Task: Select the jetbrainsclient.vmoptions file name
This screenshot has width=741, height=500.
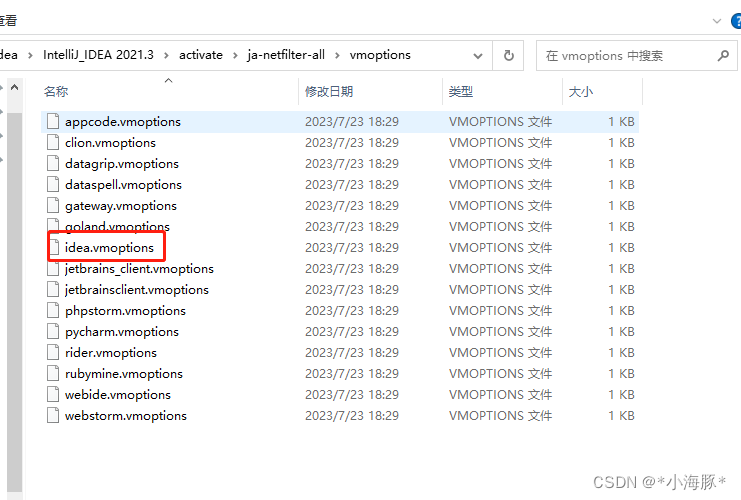Action: coord(137,290)
